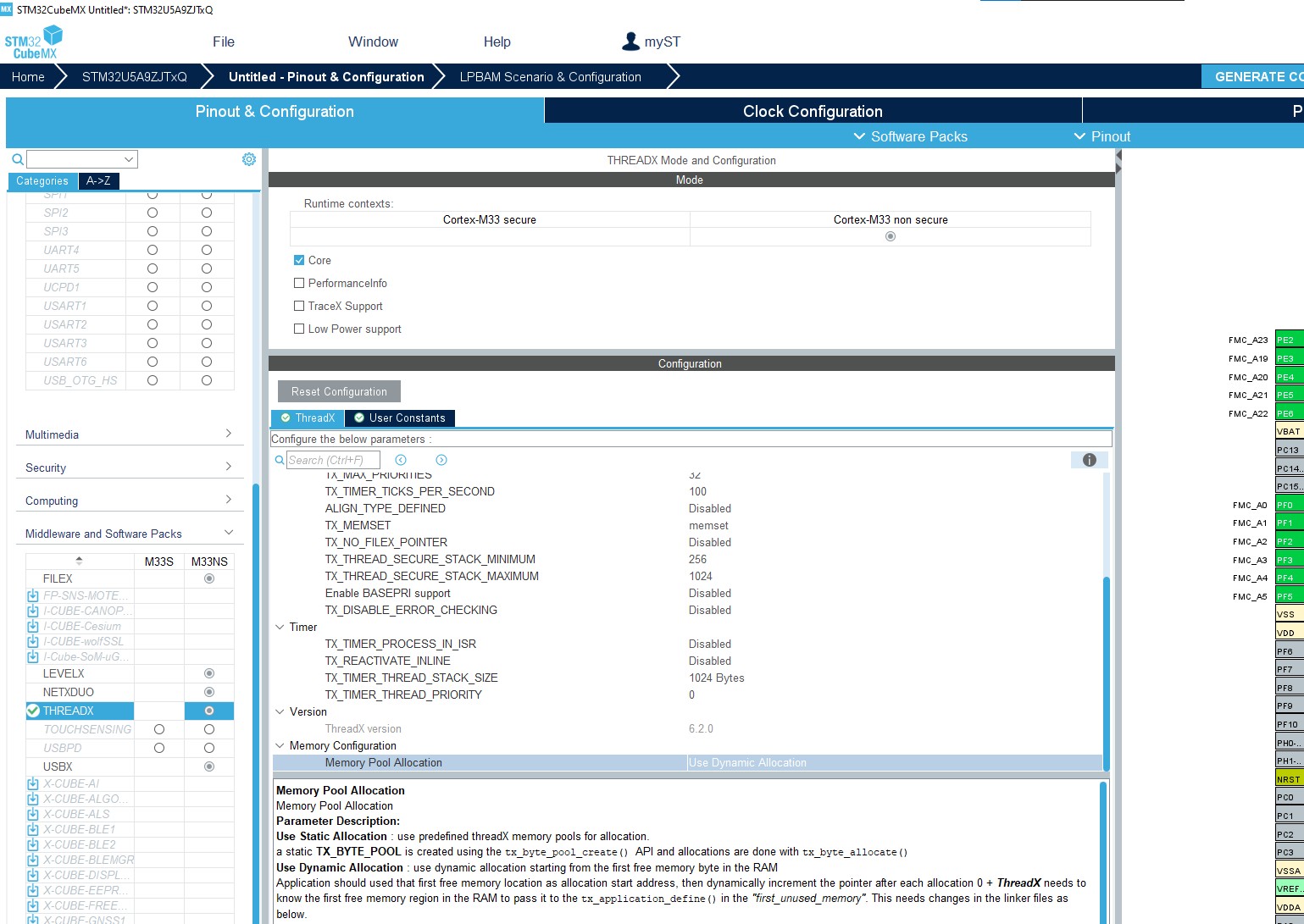The image size is (1304, 924).
Task: Click the magnifier icon beside the parameter search box
Action: pyautogui.click(x=280, y=460)
